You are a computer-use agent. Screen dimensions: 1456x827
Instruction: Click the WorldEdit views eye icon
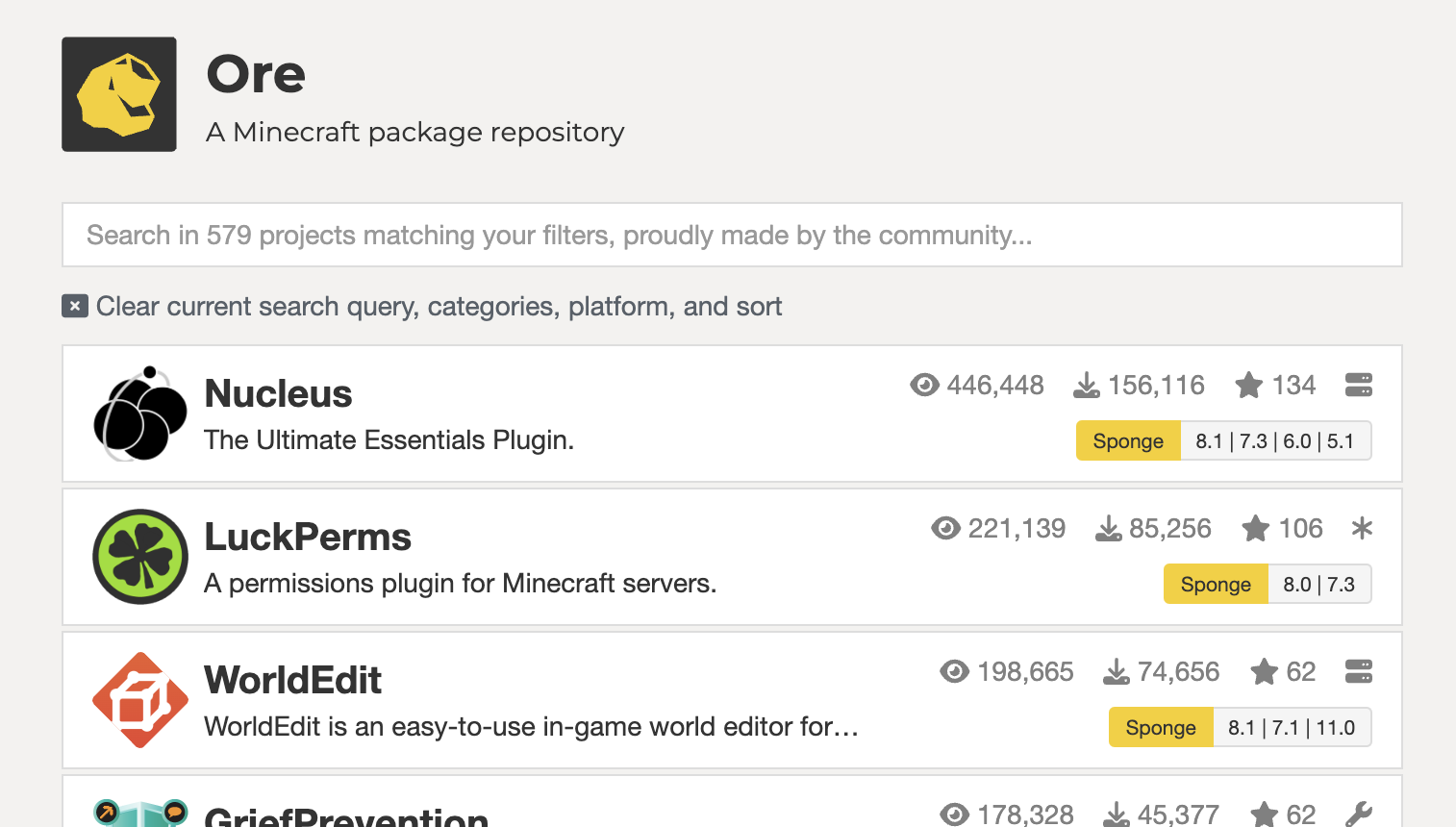pos(954,672)
